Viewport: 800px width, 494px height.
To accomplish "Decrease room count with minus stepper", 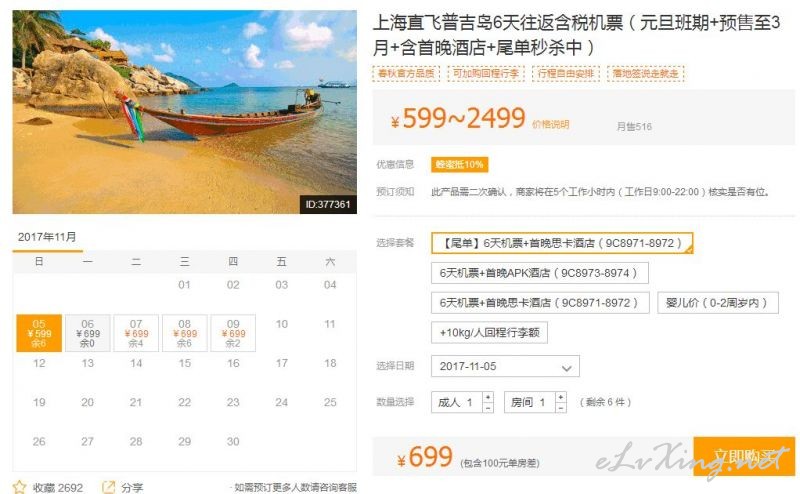I will click(561, 408).
